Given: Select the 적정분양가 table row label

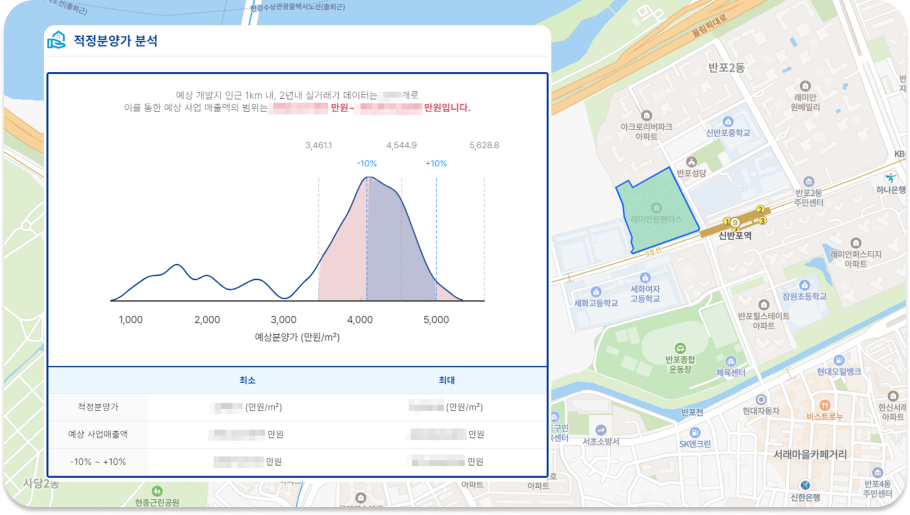Looking at the screenshot, I should coord(98,407).
